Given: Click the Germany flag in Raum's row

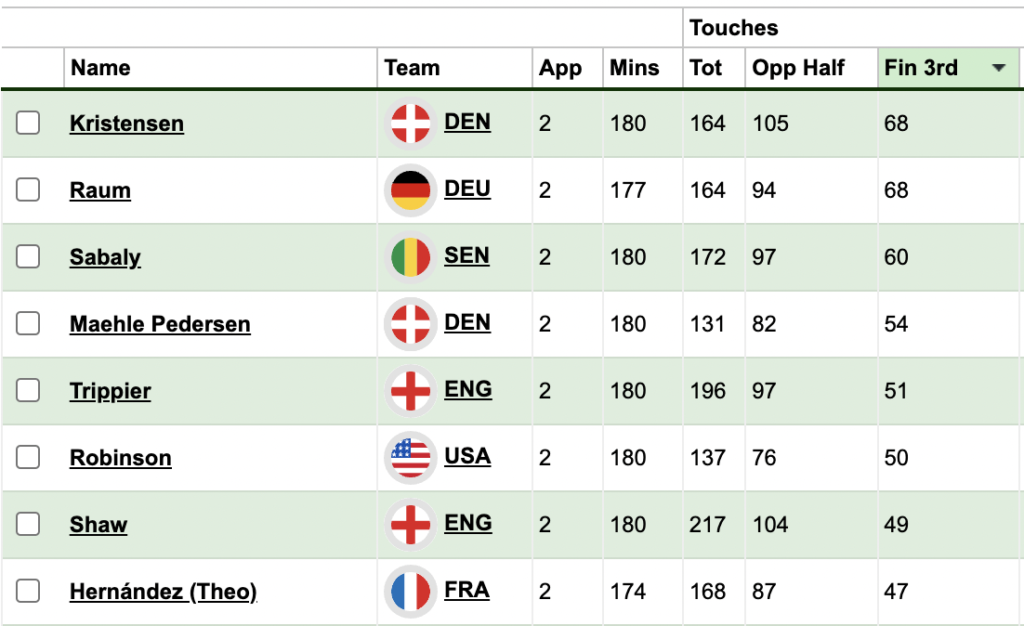Looking at the screenshot, I should click(x=410, y=190).
